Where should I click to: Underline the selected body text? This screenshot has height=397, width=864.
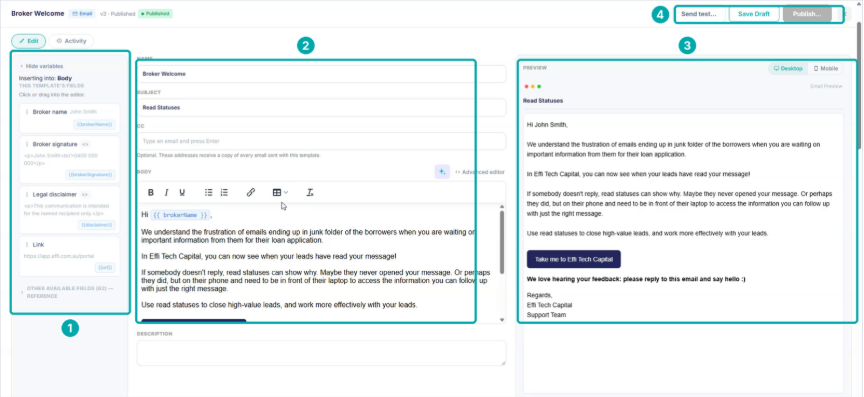[182, 192]
